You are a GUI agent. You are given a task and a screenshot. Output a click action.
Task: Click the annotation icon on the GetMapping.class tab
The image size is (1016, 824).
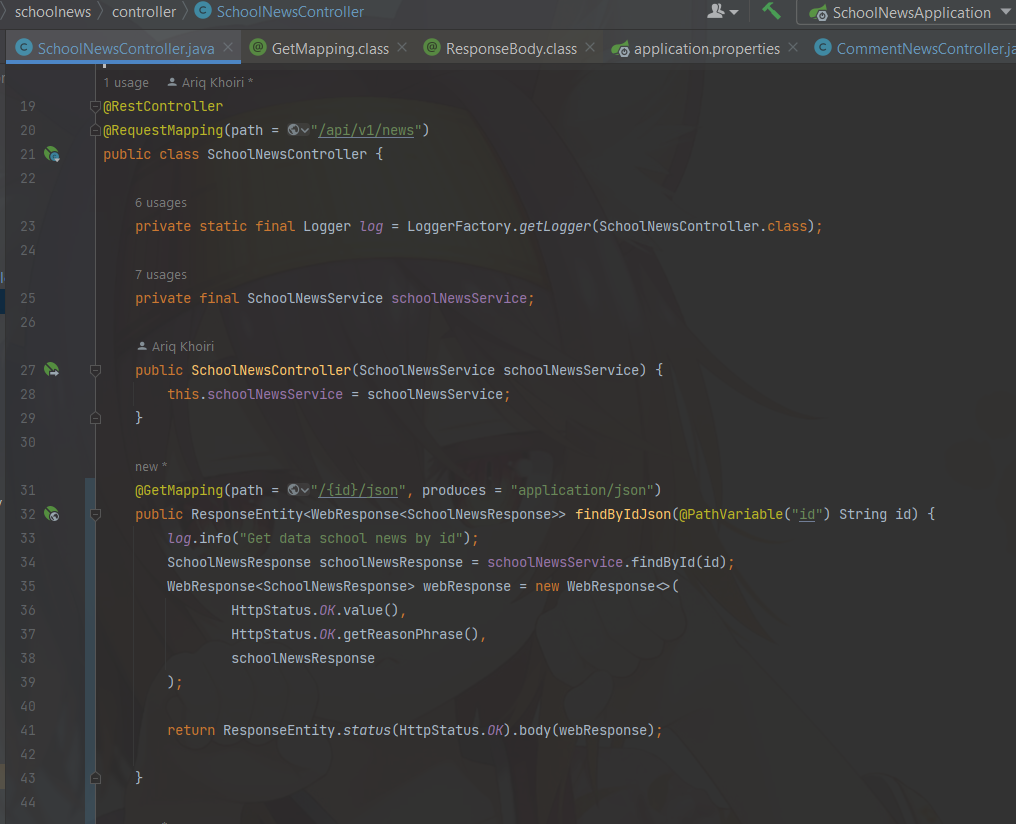(259, 47)
